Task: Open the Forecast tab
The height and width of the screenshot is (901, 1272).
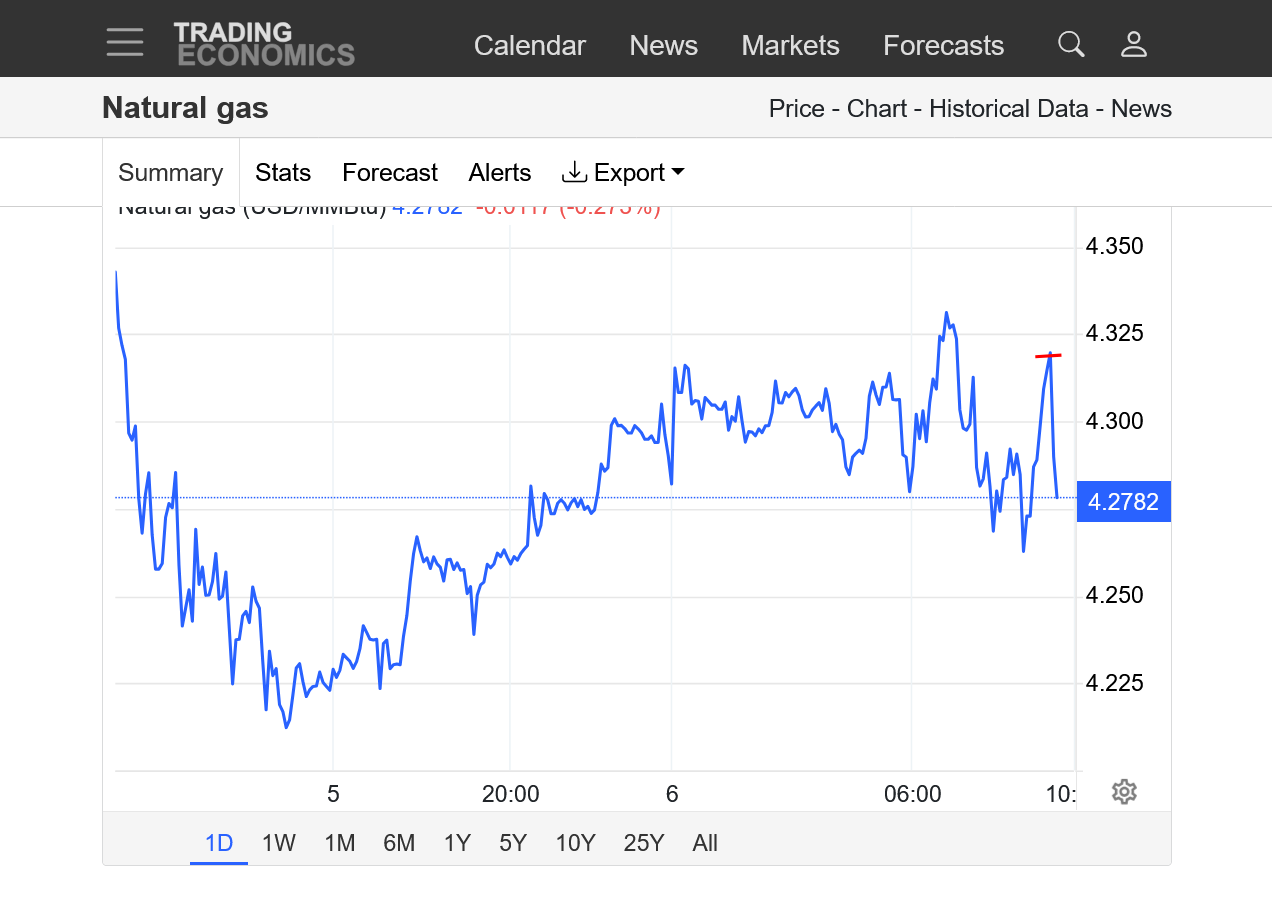Action: 390,173
